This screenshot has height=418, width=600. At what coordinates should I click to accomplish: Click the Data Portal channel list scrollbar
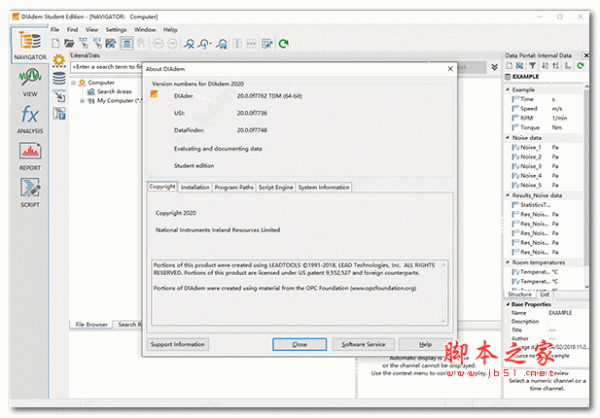pyautogui.click(x=587, y=187)
